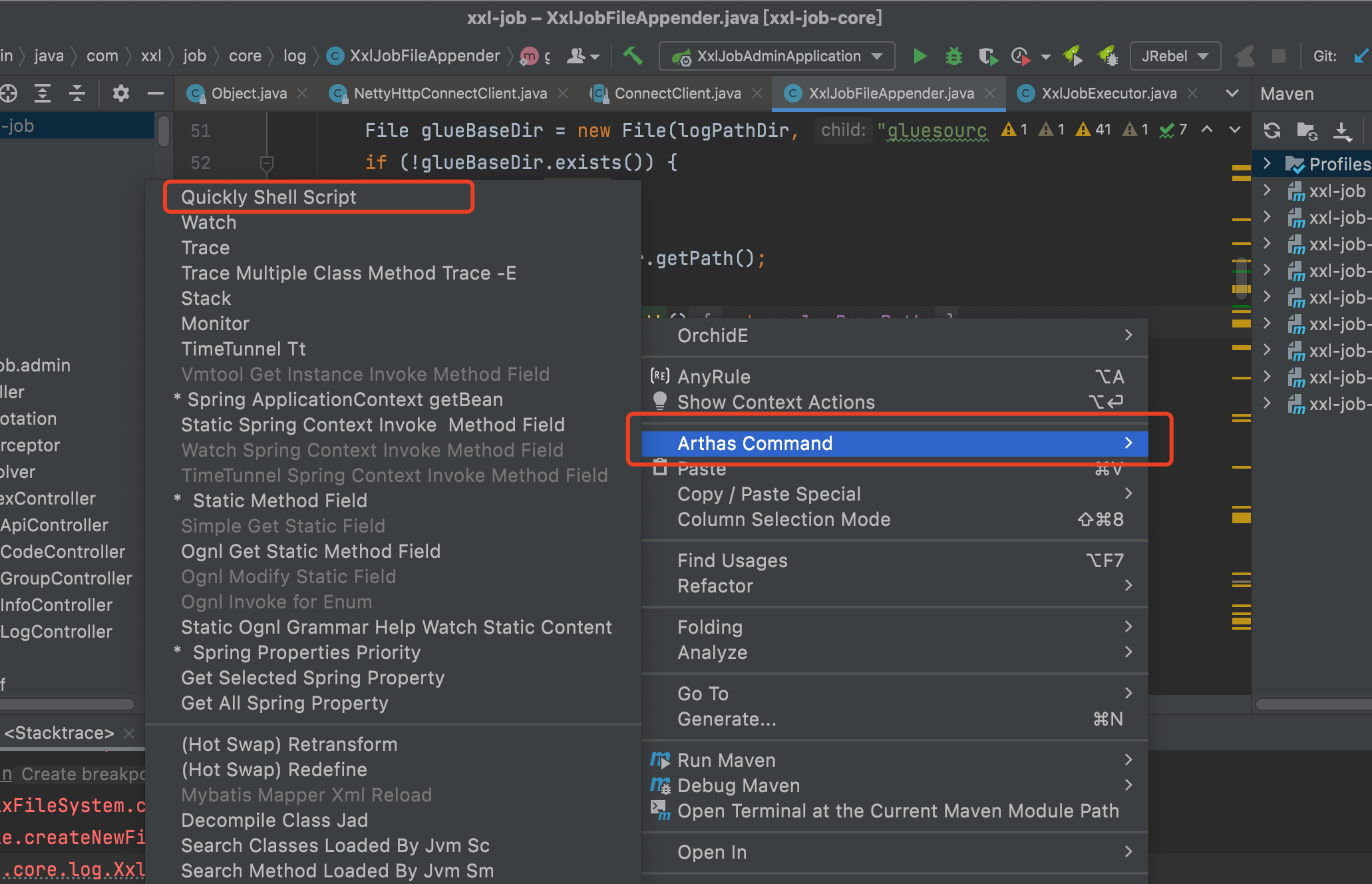Screen dimensions: 1372x884
Task: Click the green Run button
Action: coord(920,57)
